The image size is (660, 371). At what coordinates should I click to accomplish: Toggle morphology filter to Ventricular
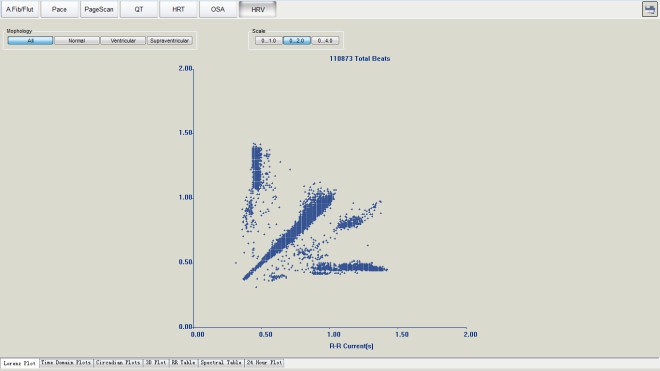[123, 40]
